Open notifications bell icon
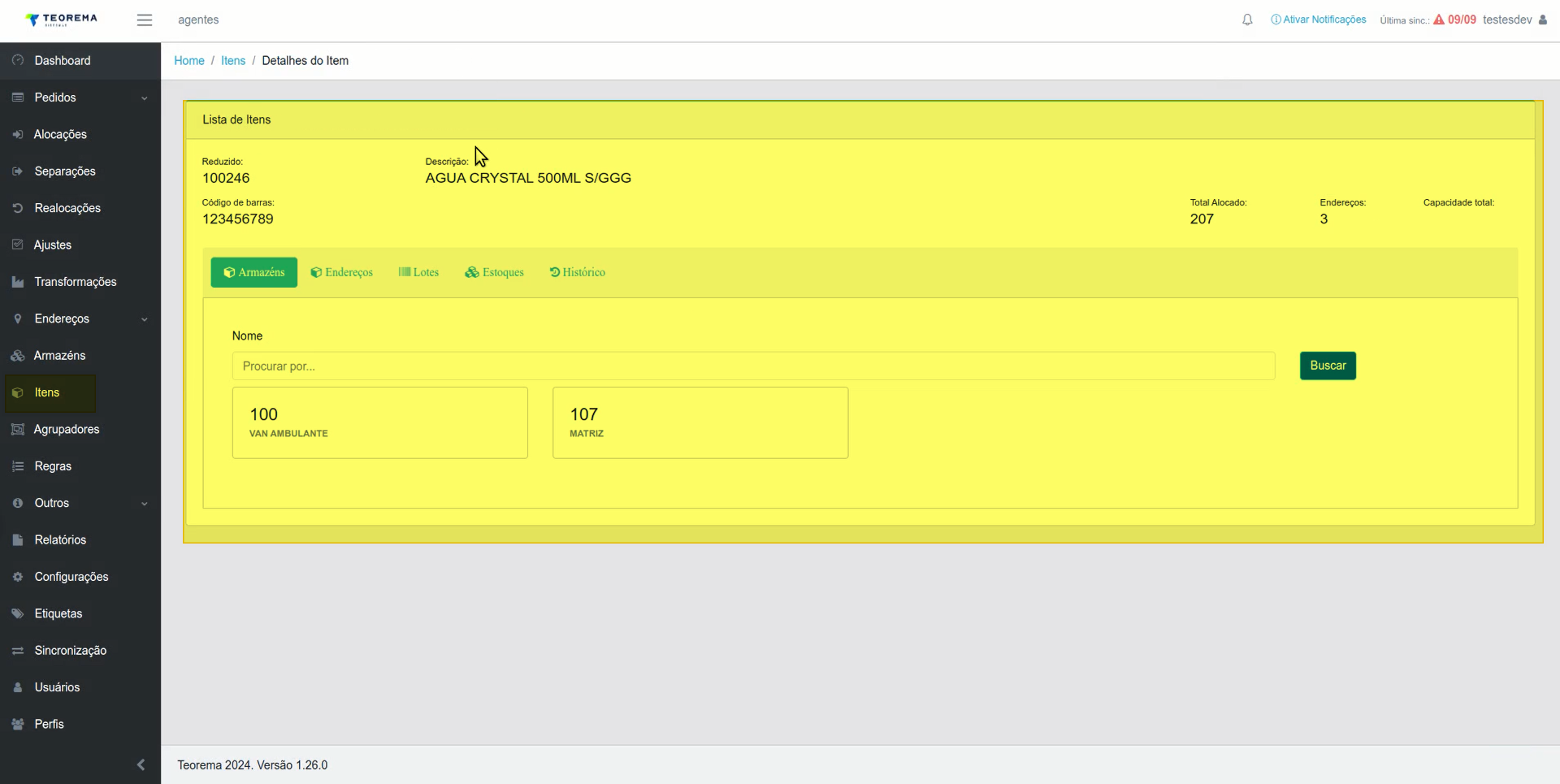This screenshot has height=784, width=1560. [x=1247, y=19]
